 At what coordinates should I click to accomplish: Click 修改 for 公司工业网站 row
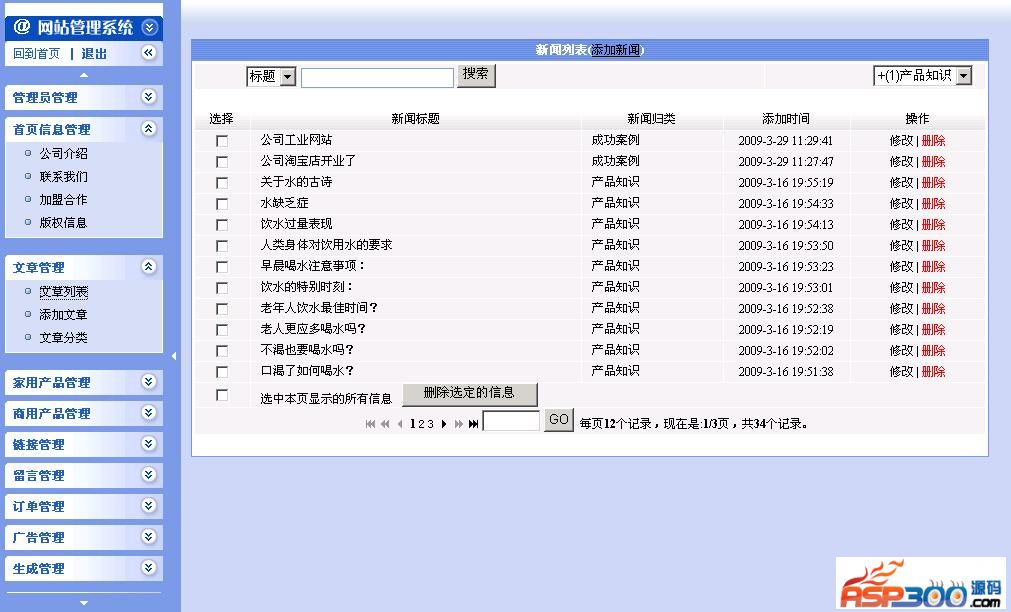click(901, 141)
